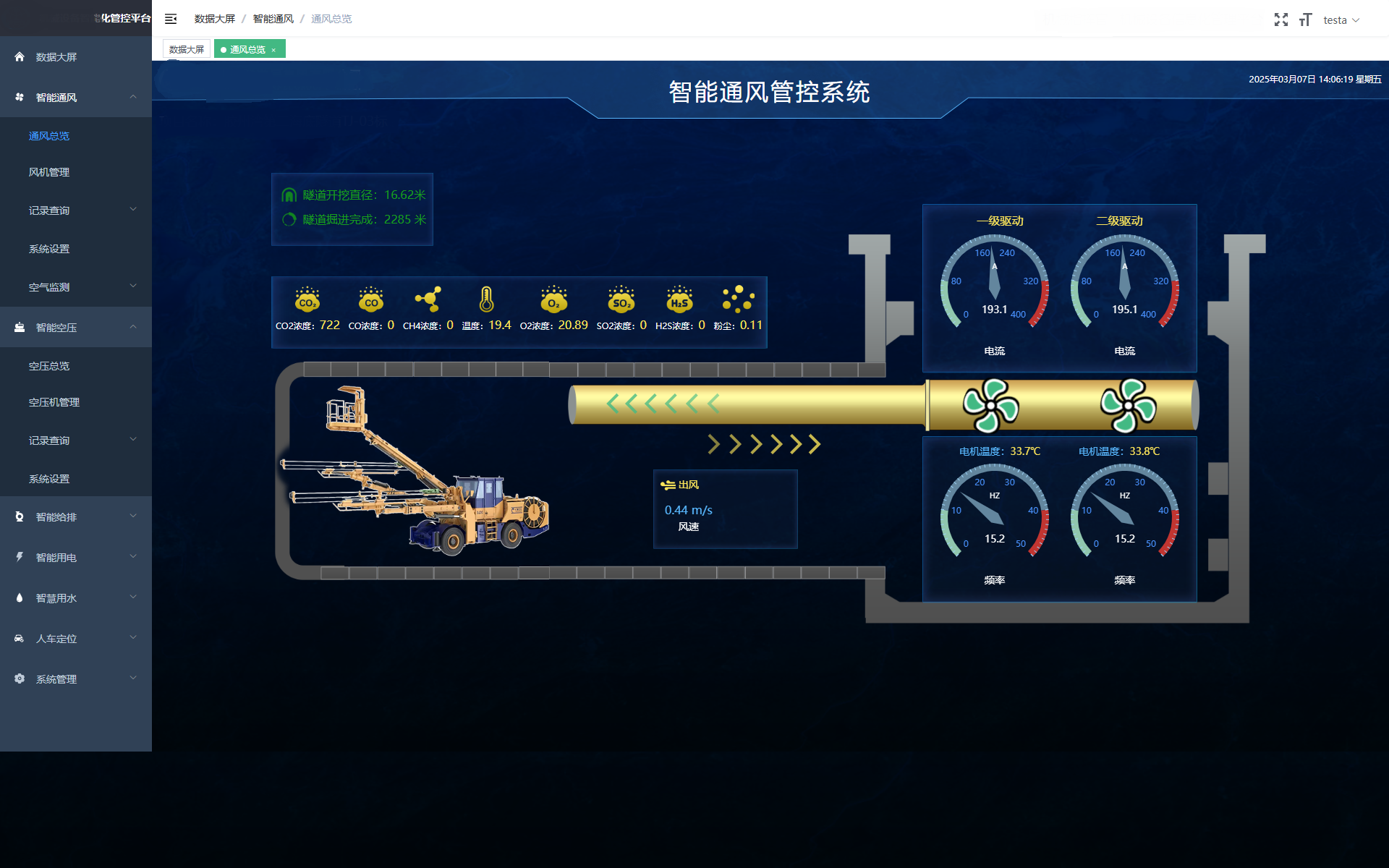The image size is (1389, 868).
Task: Click the dust particles sensor icon
Action: click(738, 299)
